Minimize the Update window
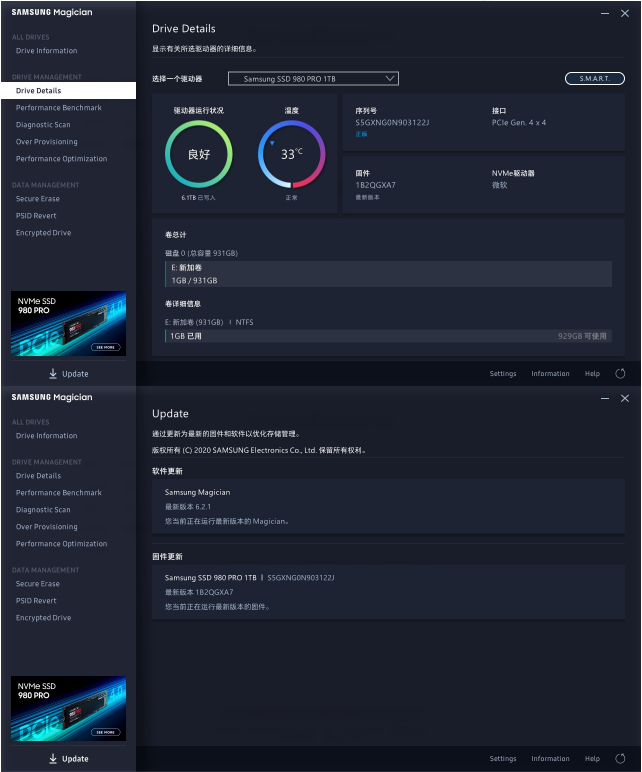Image resolution: width=642 pixels, height=772 pixels. point(605,398)
